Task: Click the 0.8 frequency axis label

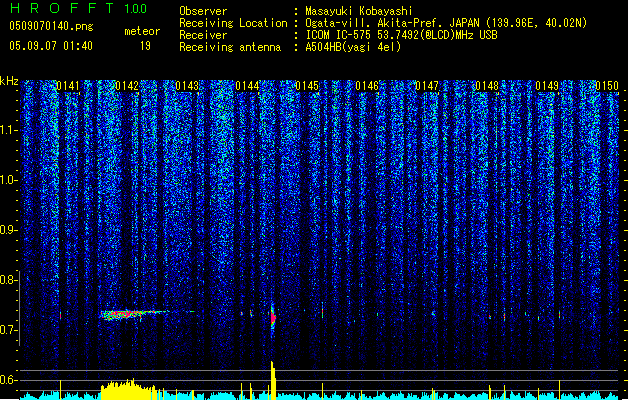Action: click(x=8, y=280)
